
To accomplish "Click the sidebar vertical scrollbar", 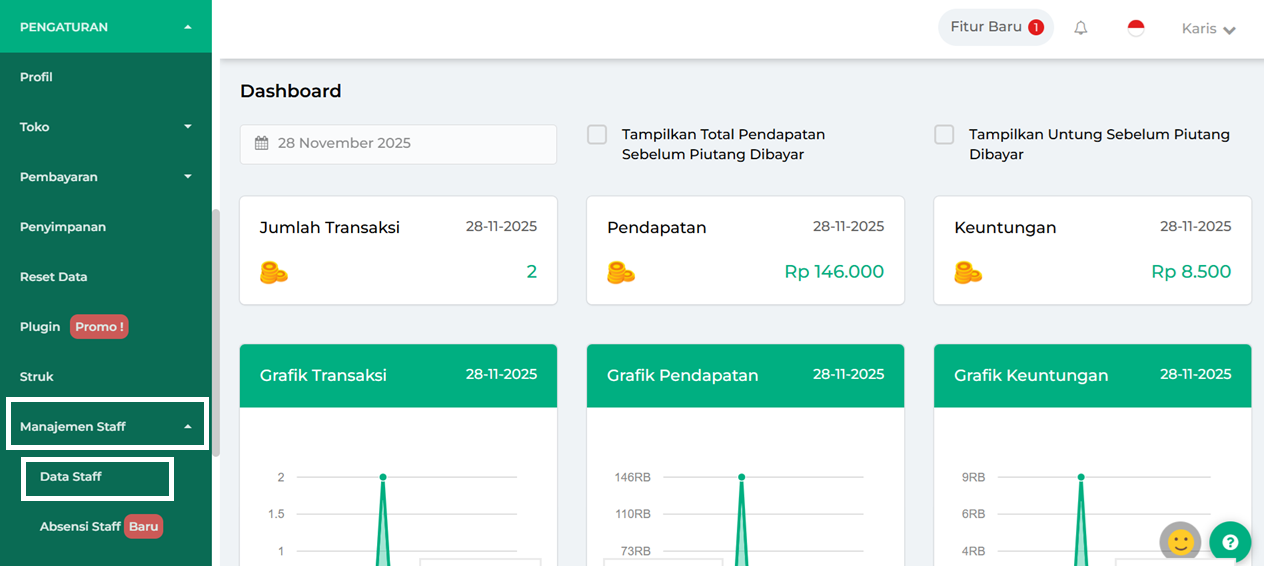I will [x=216, y=330].
